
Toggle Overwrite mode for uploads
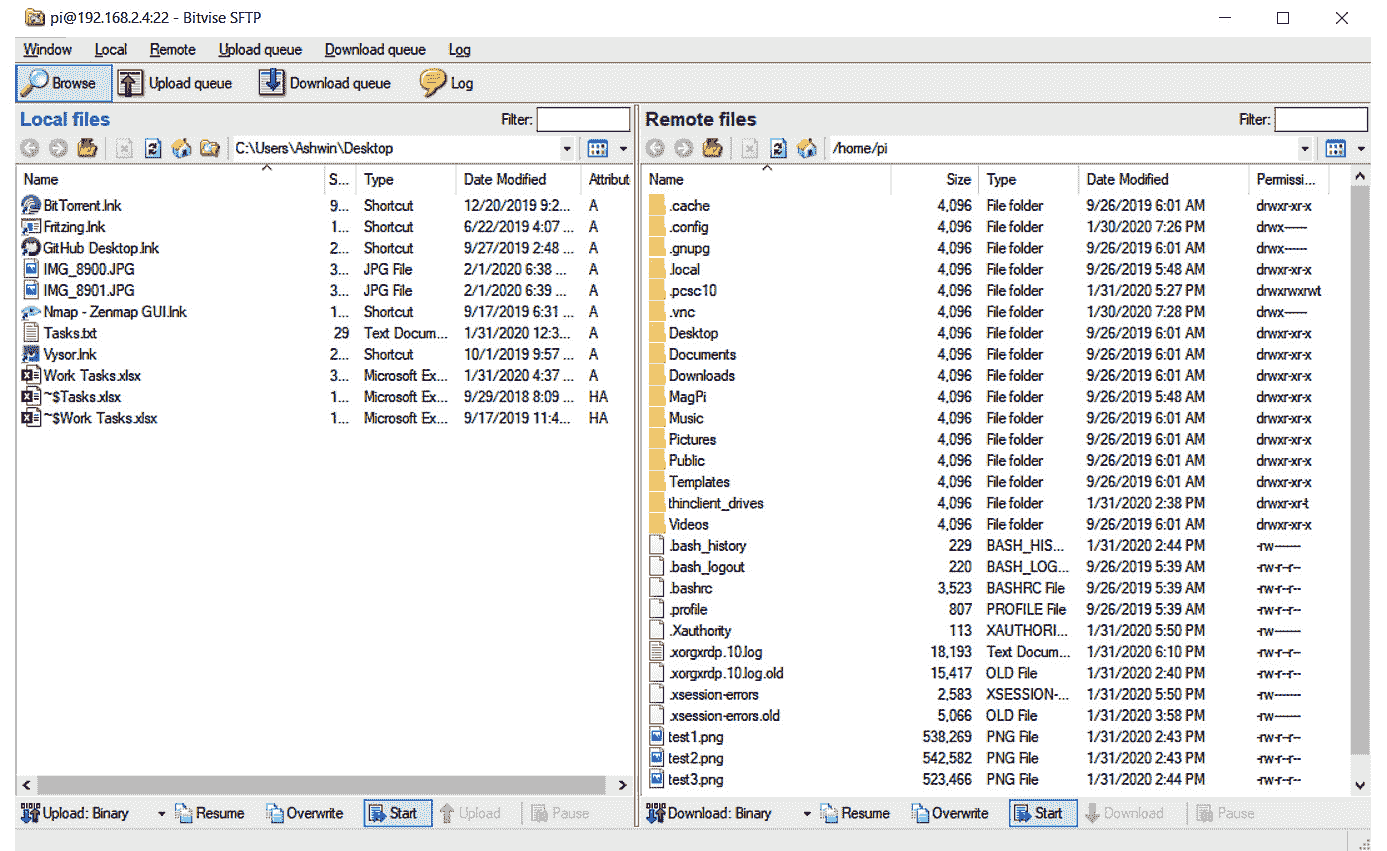(x=304, y=813)
